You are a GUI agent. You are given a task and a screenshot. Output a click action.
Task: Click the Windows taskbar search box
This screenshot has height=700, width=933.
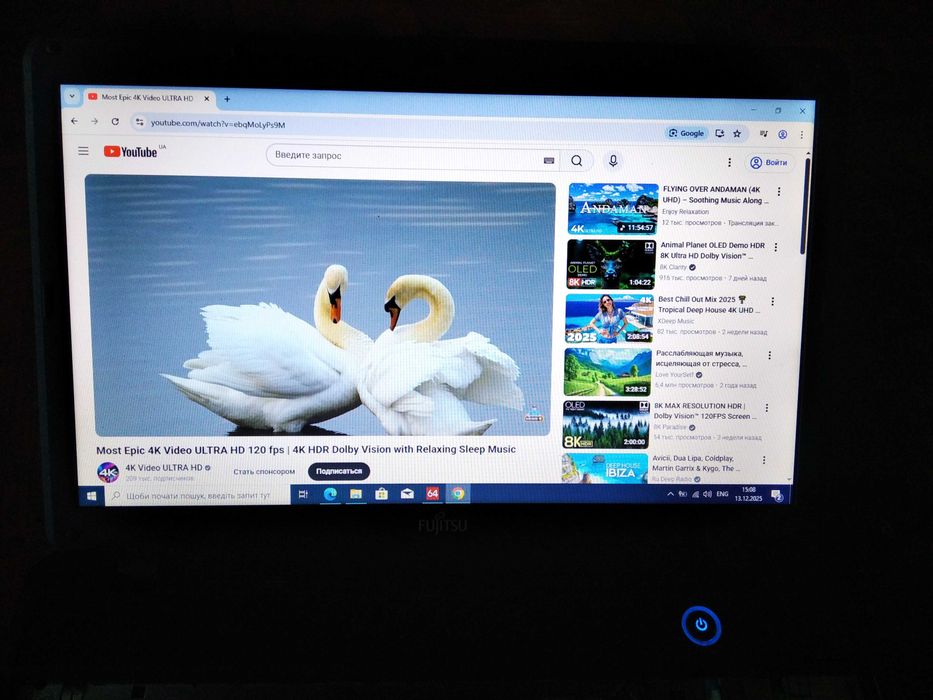(x=197, y=495)
